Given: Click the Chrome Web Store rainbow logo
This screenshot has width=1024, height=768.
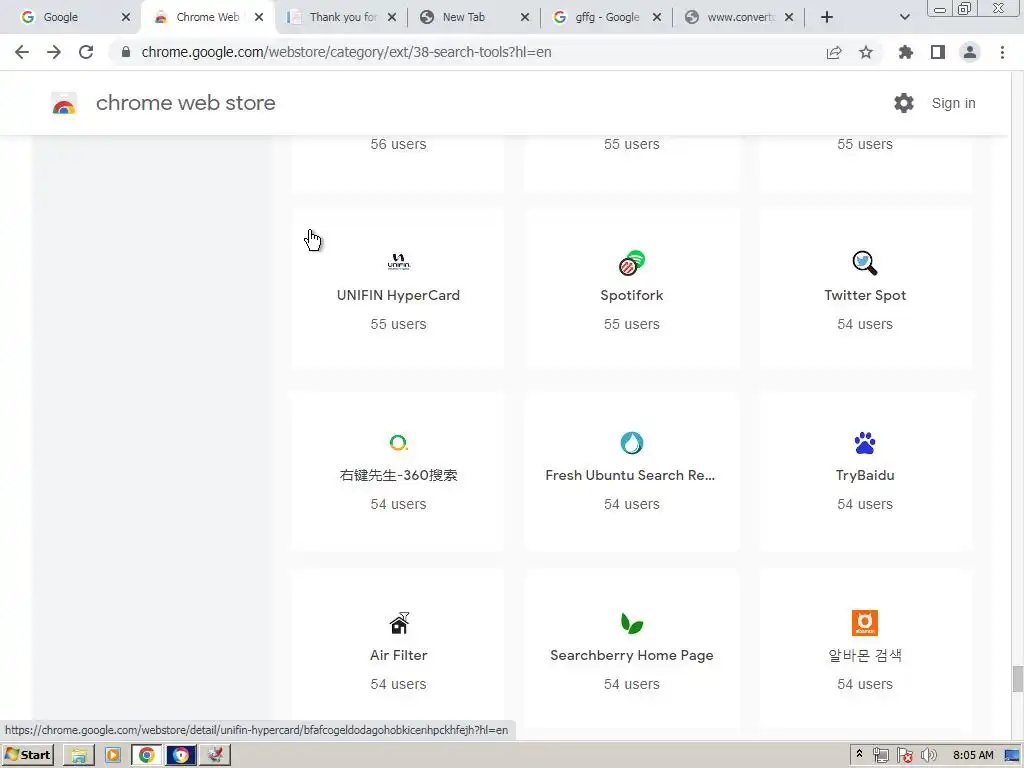Looking at the screenshot, I should (64, 103).
